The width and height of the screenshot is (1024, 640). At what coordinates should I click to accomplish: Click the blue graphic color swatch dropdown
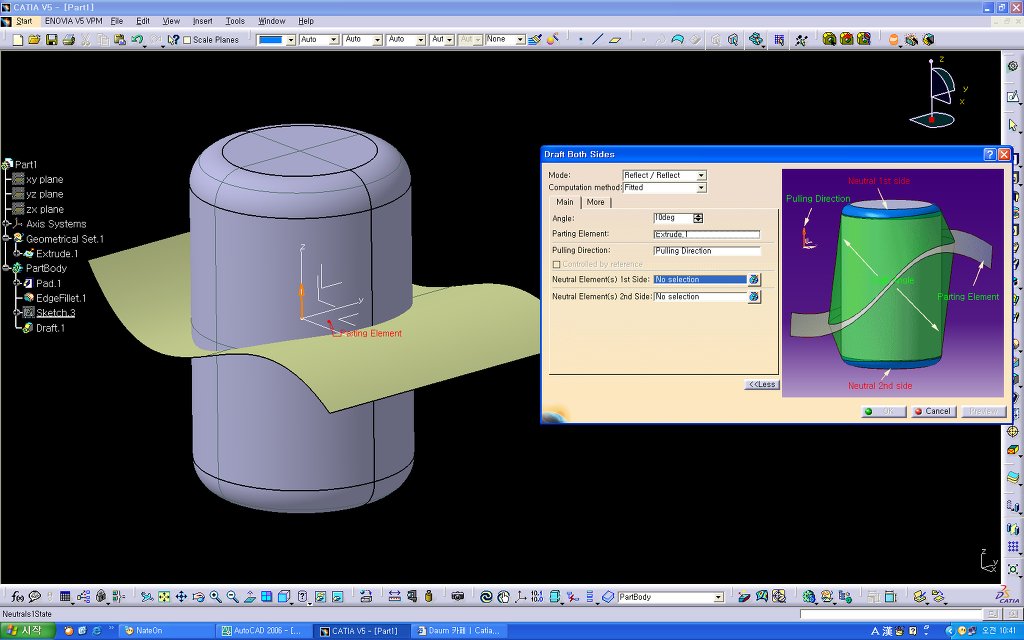click(x=291, y=40)
